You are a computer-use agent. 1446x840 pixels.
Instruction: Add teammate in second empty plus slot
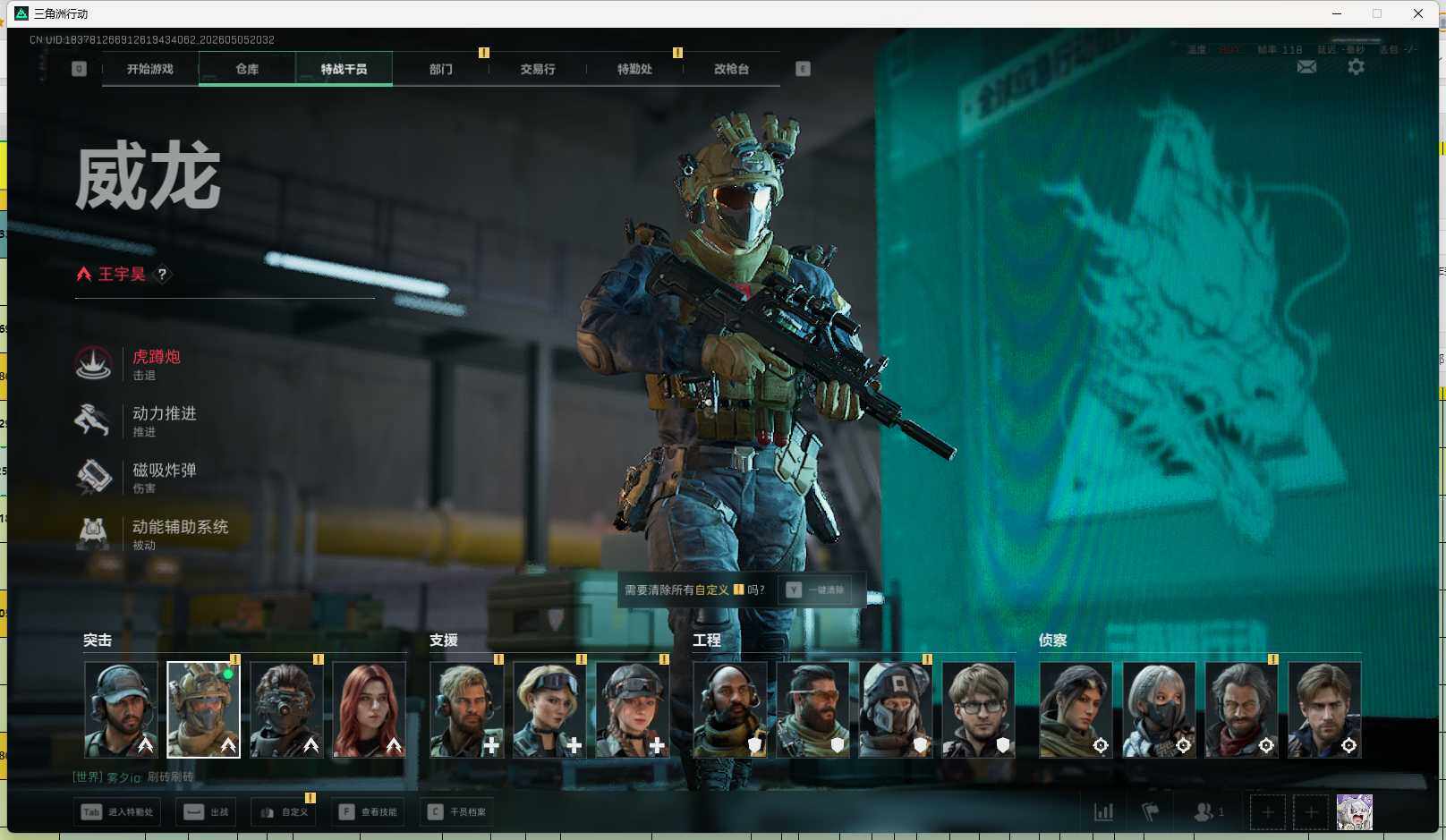point(1311,812)
